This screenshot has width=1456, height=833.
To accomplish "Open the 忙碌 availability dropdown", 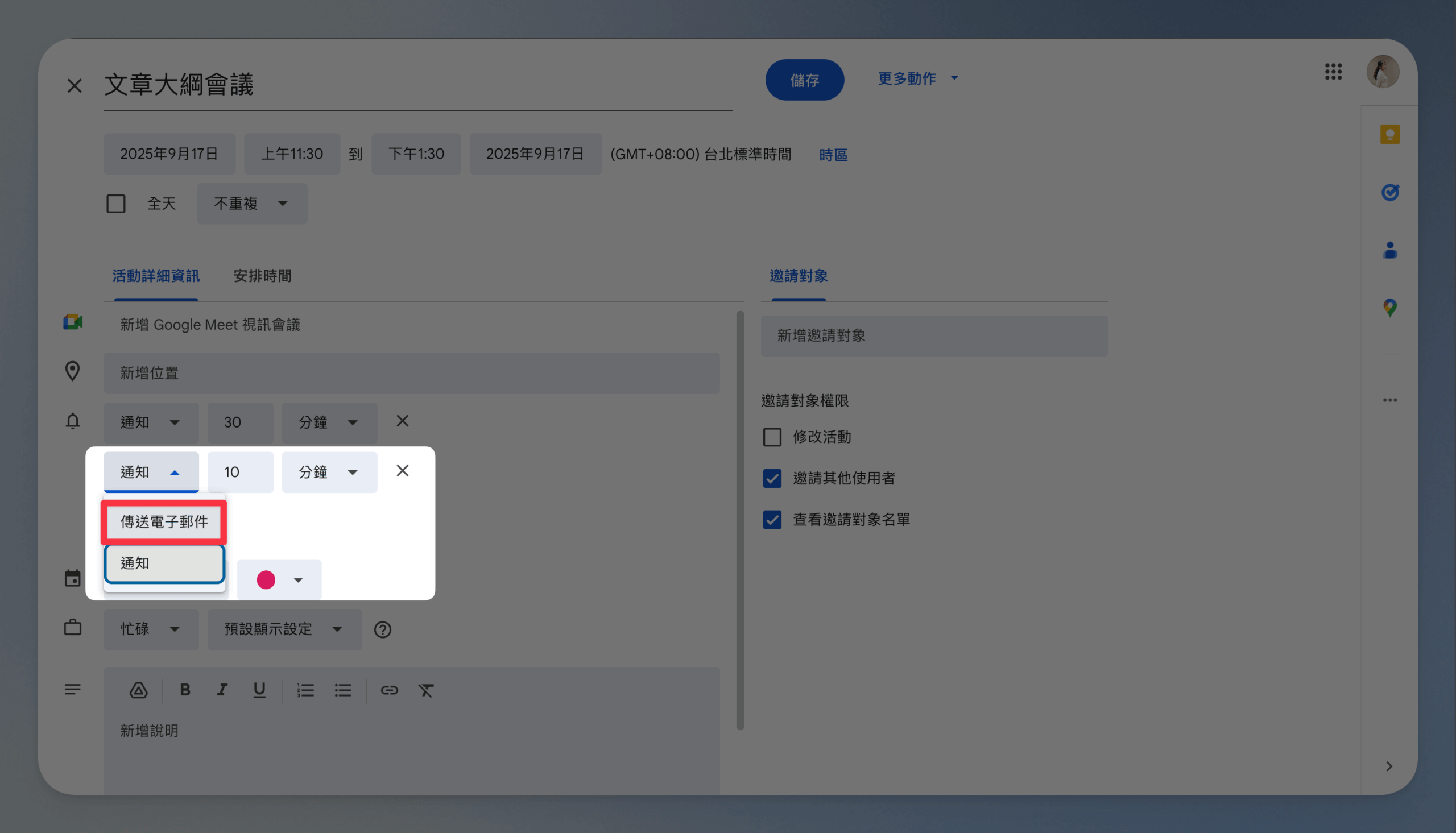I will pos(151,629).
